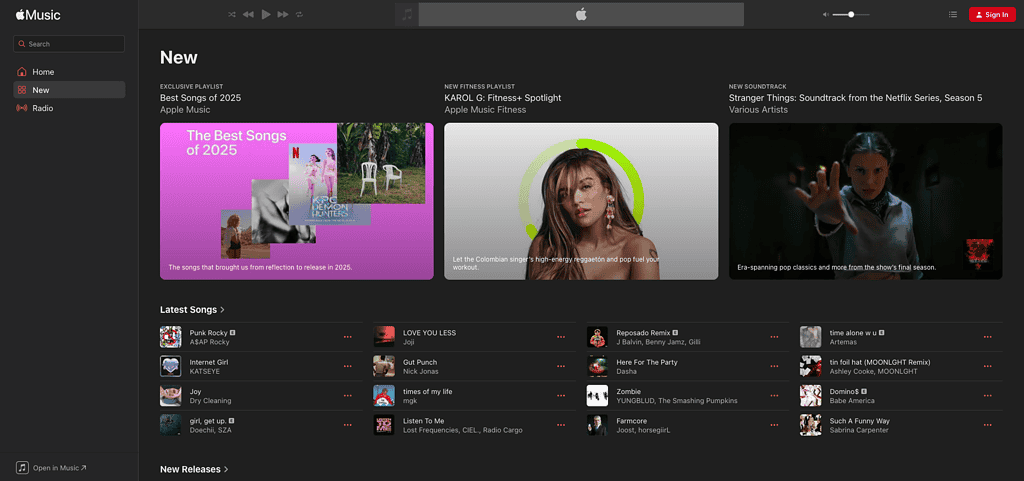The width and height of the screenshot is (1024, 481).
Task: Open in Music app link
Action: [x=52, y=468]
